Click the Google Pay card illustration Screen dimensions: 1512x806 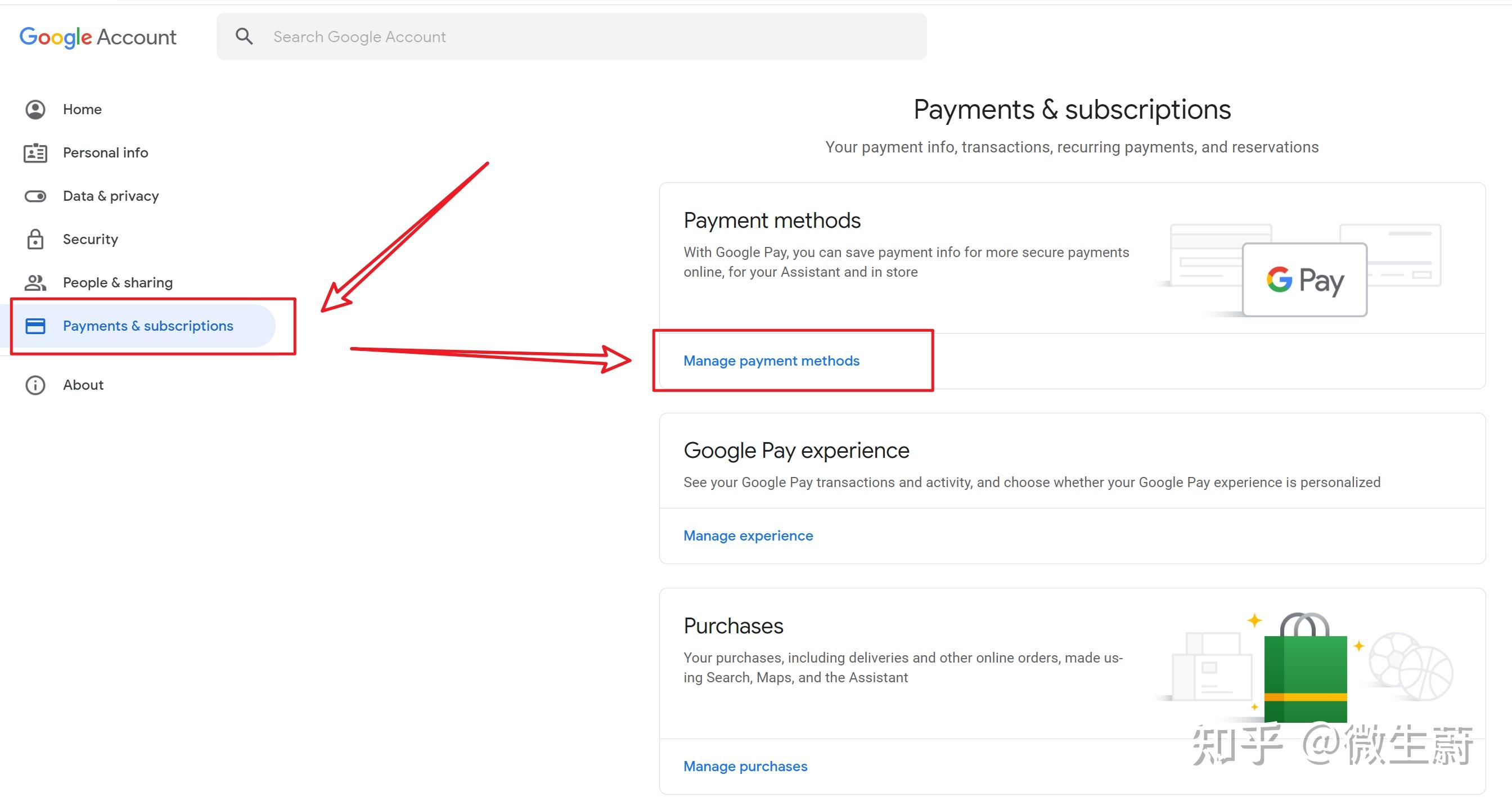1304,280
